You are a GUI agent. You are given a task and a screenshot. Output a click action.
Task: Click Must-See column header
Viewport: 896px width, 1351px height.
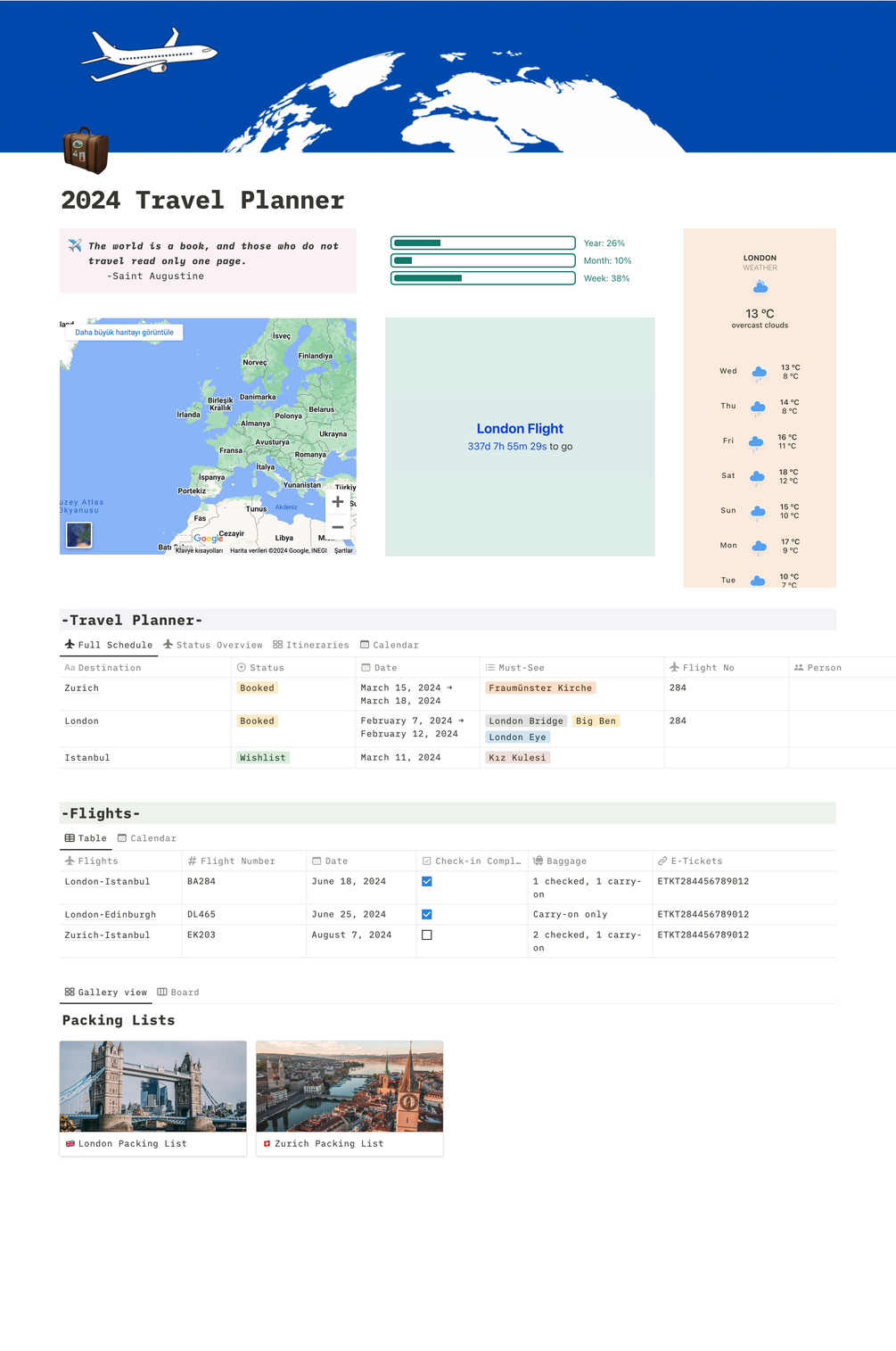click(571, 668)
